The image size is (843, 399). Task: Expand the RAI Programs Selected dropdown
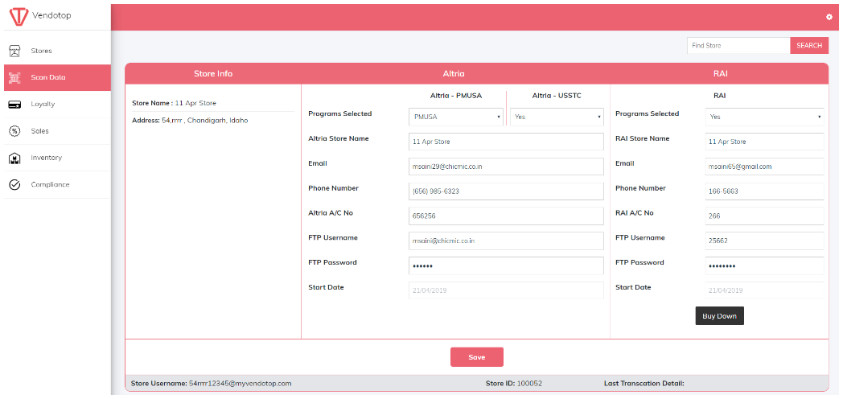tap(764, 117)
